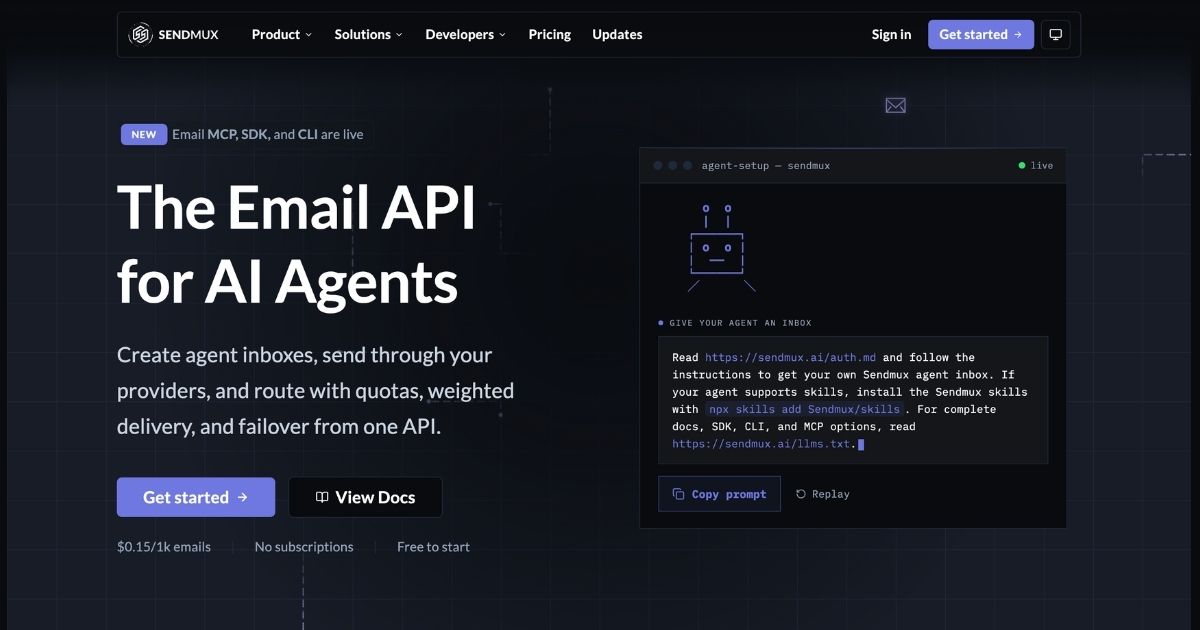
Task: Click the $0.15/1k emails text
Action: click(x=164, y=547)
